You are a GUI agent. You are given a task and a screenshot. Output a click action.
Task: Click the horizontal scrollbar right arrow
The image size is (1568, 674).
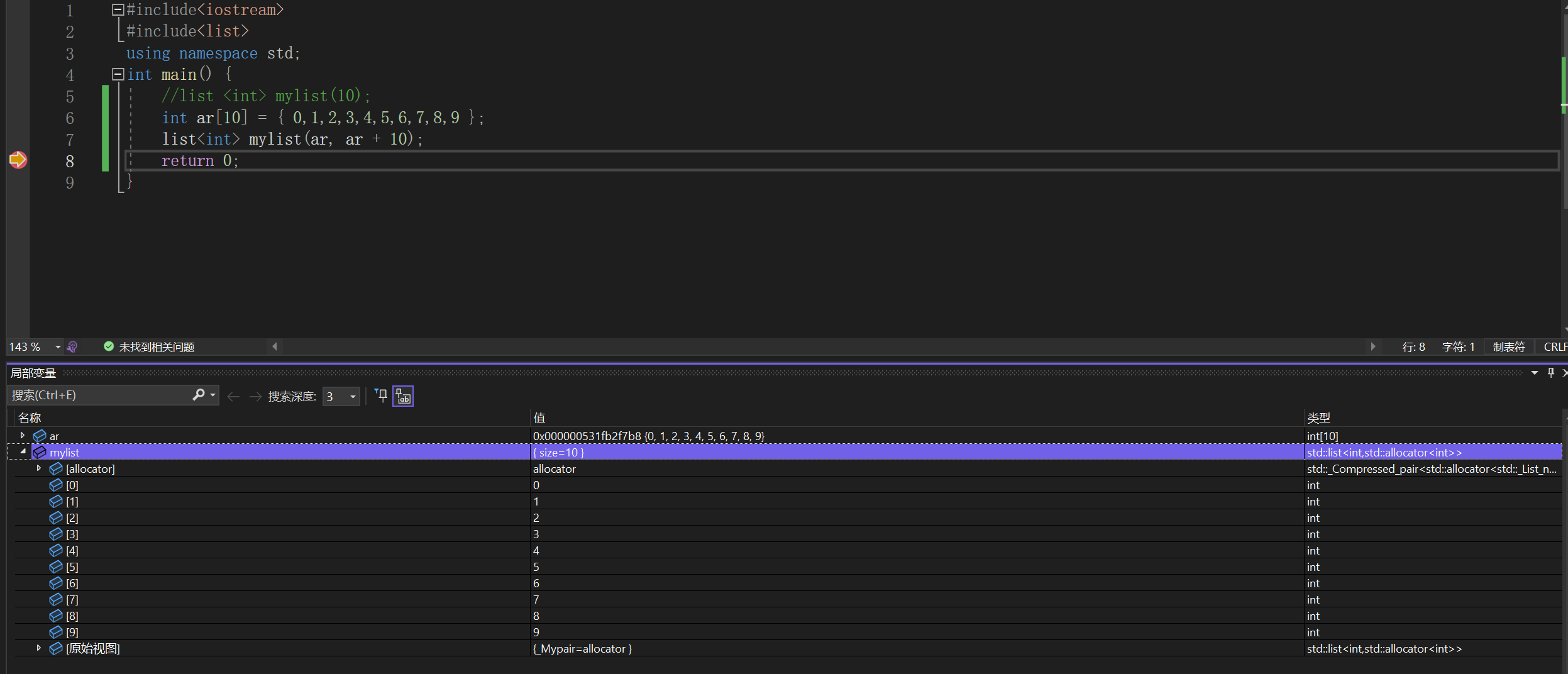coord(1372,346)
